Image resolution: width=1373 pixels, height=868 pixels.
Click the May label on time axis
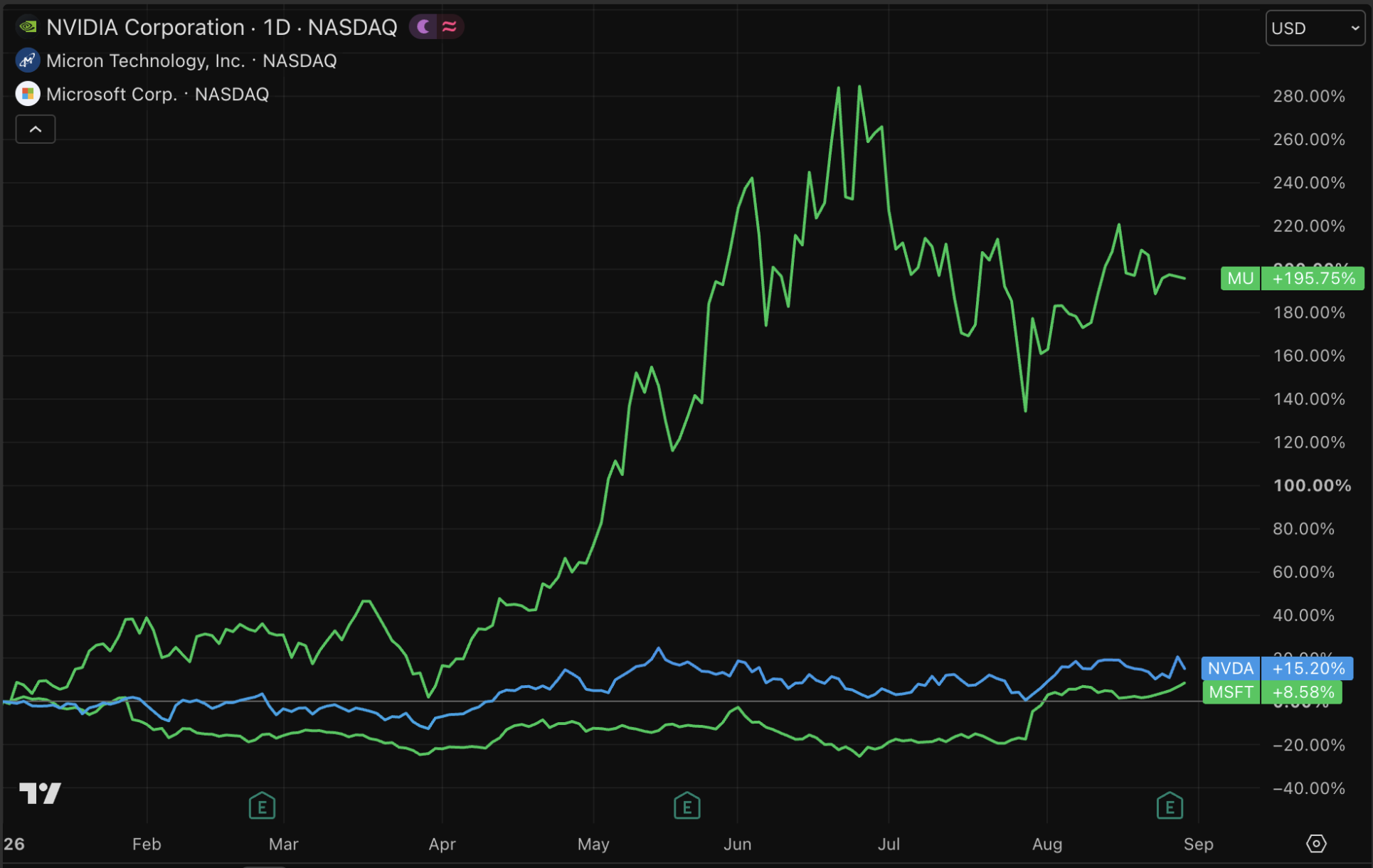click(x=593, y=844)
